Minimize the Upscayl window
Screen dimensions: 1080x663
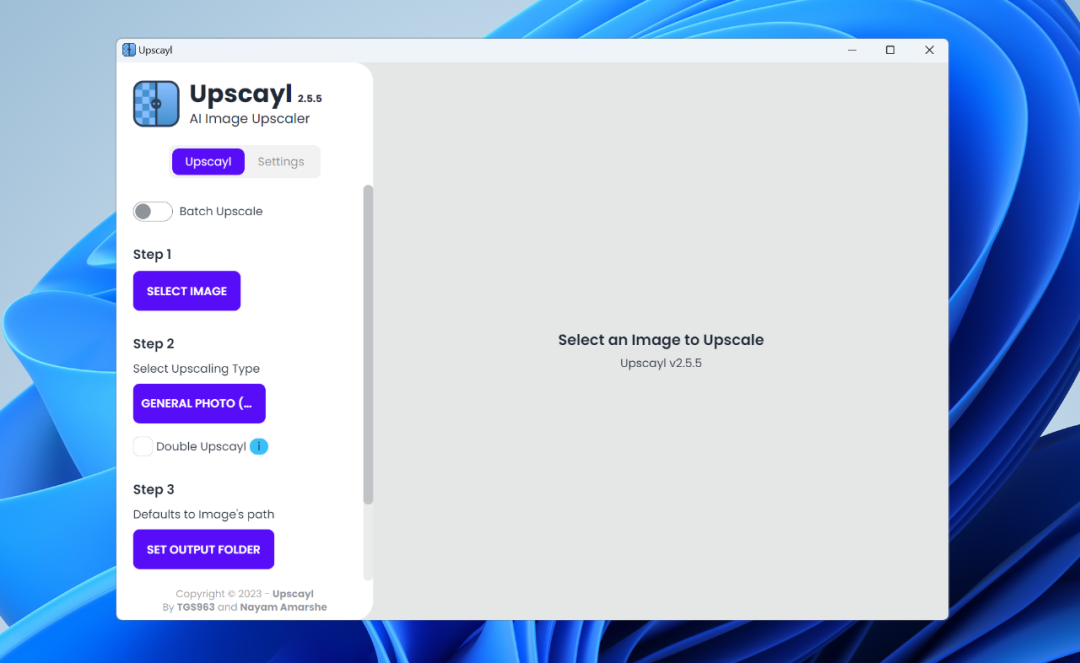tap(852, 50)
